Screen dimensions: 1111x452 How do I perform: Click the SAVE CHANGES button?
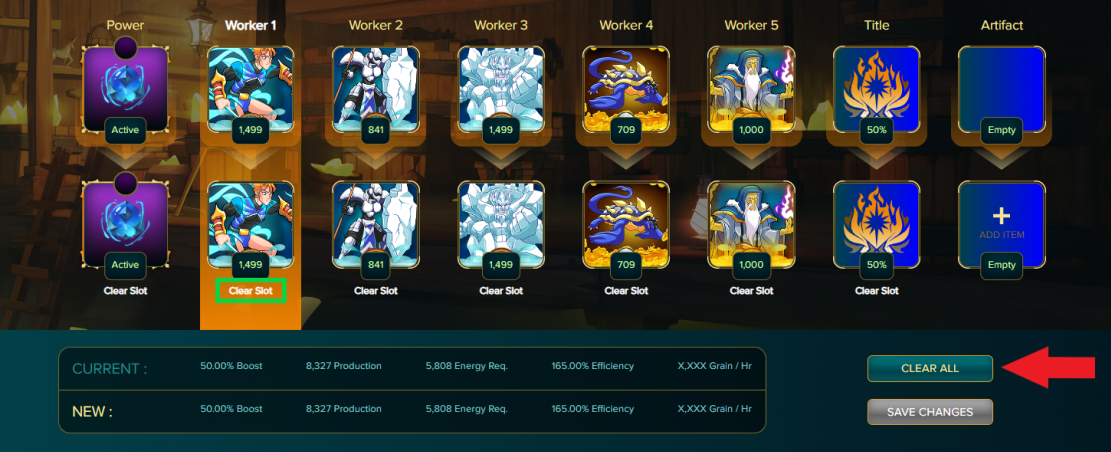[930, 412]
